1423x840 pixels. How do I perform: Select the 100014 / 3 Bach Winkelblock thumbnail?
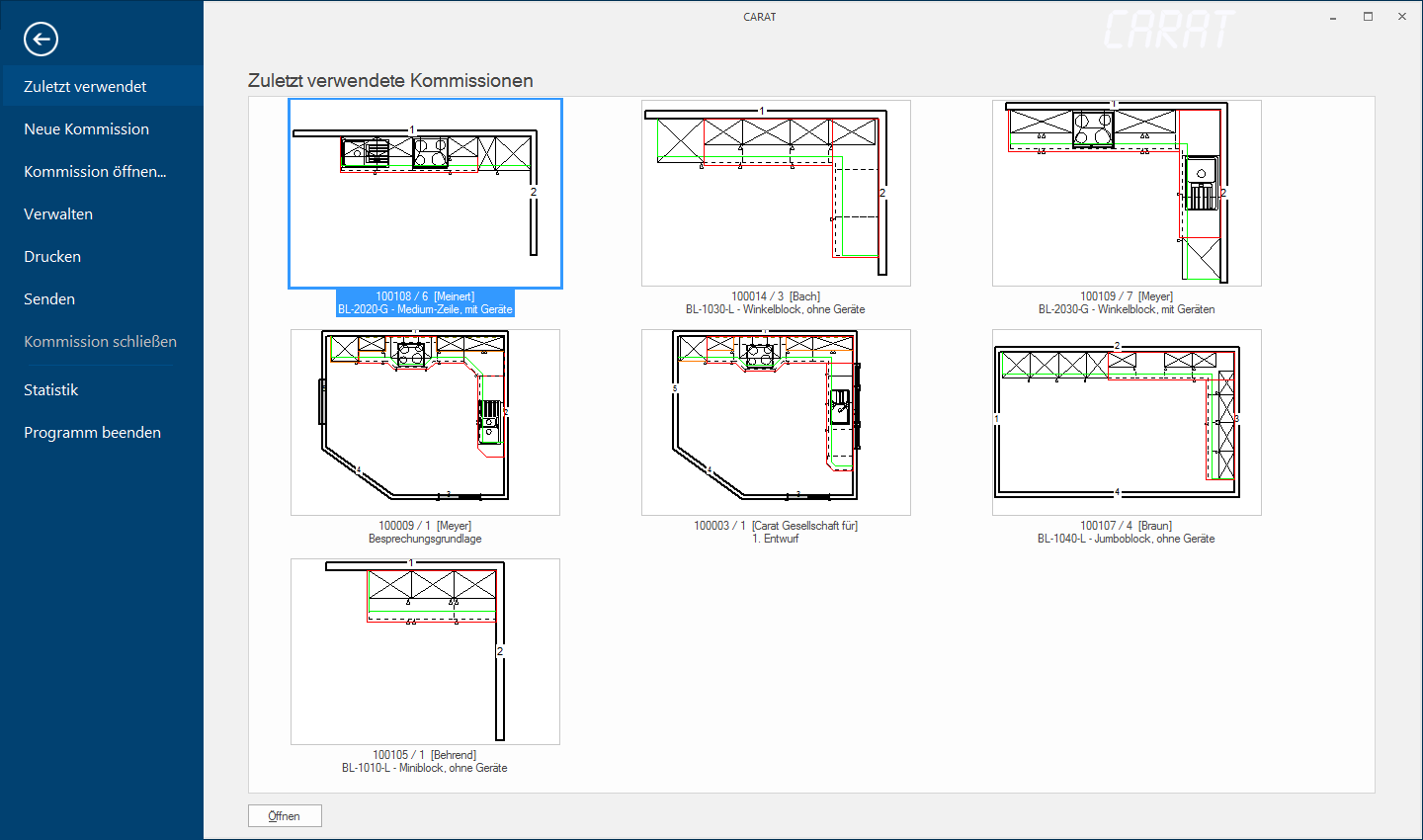click(x=776, y=194)
